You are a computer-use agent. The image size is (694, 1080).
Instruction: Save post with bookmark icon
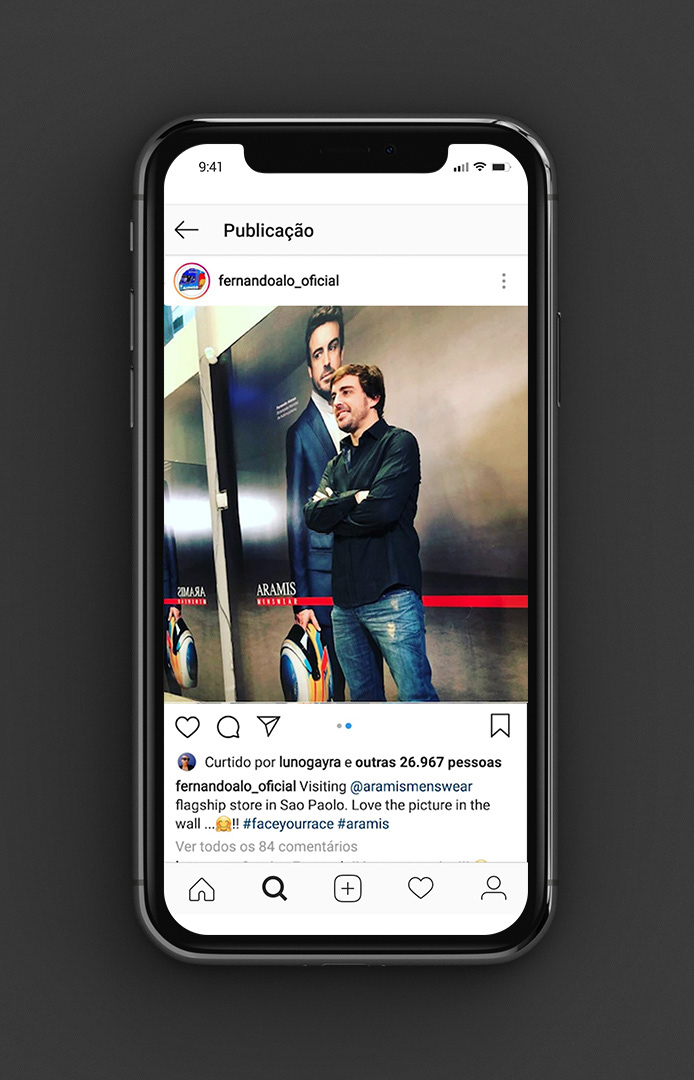point(500,725)
